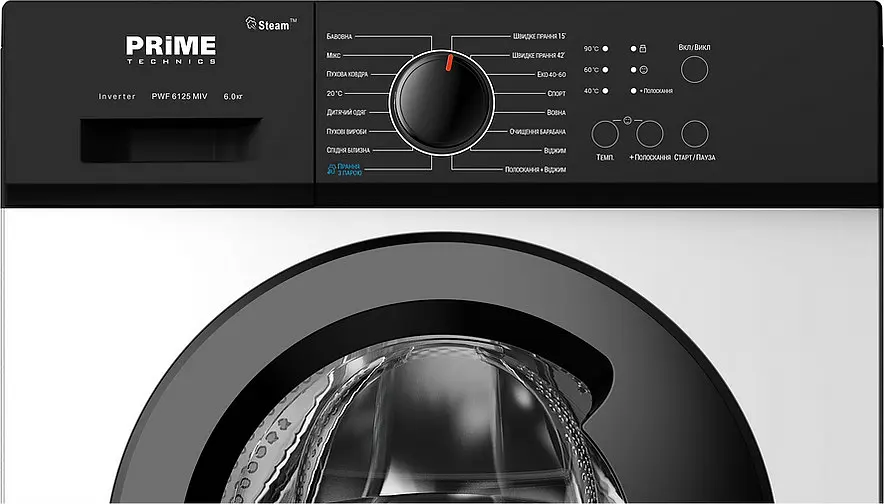The height and width of the screenshot is (504, 884).
Task: Click the Еко 40-60 program label
Action: [x=551, y=74]
